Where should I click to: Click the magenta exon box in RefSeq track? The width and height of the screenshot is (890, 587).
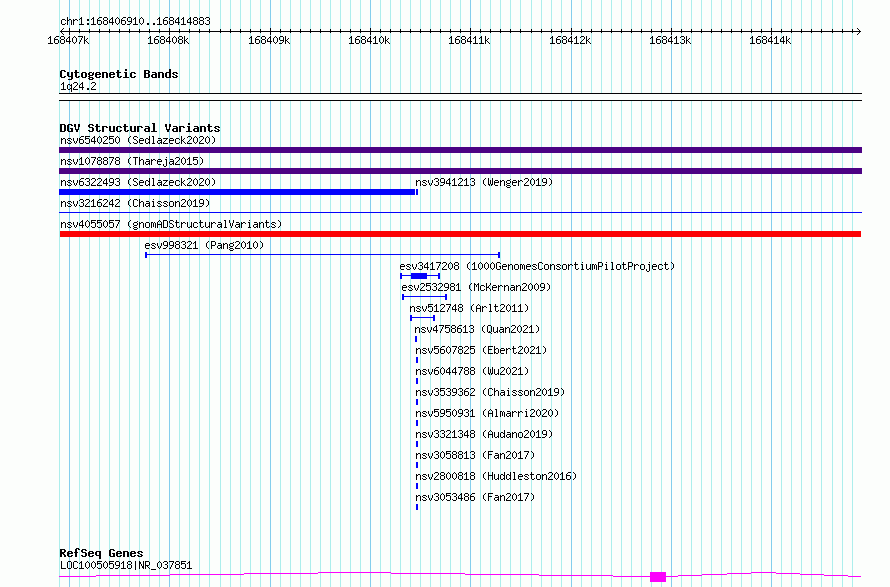pyautogui.click(x=658, y=577)
